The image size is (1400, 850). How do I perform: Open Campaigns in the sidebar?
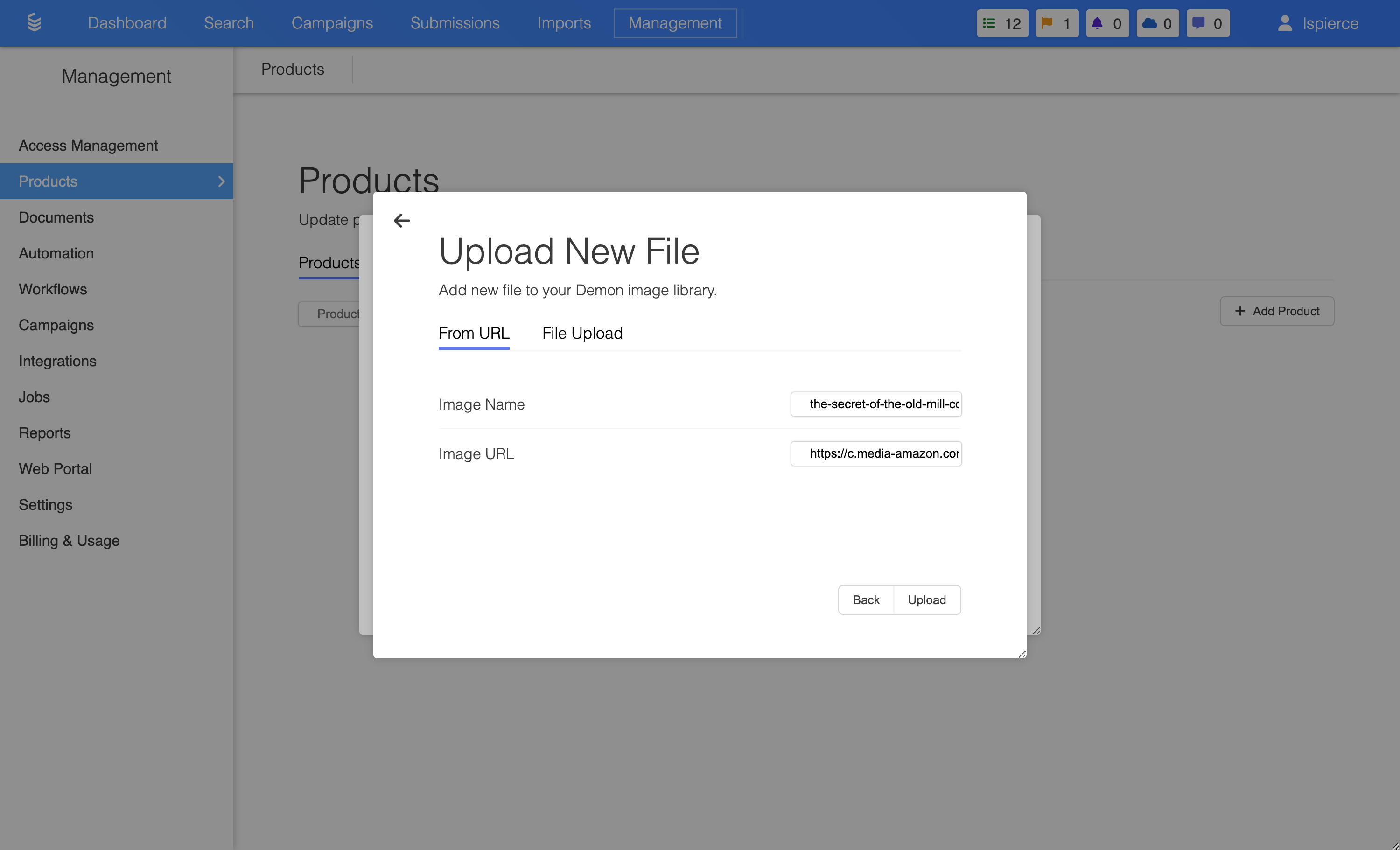point(117,325)
